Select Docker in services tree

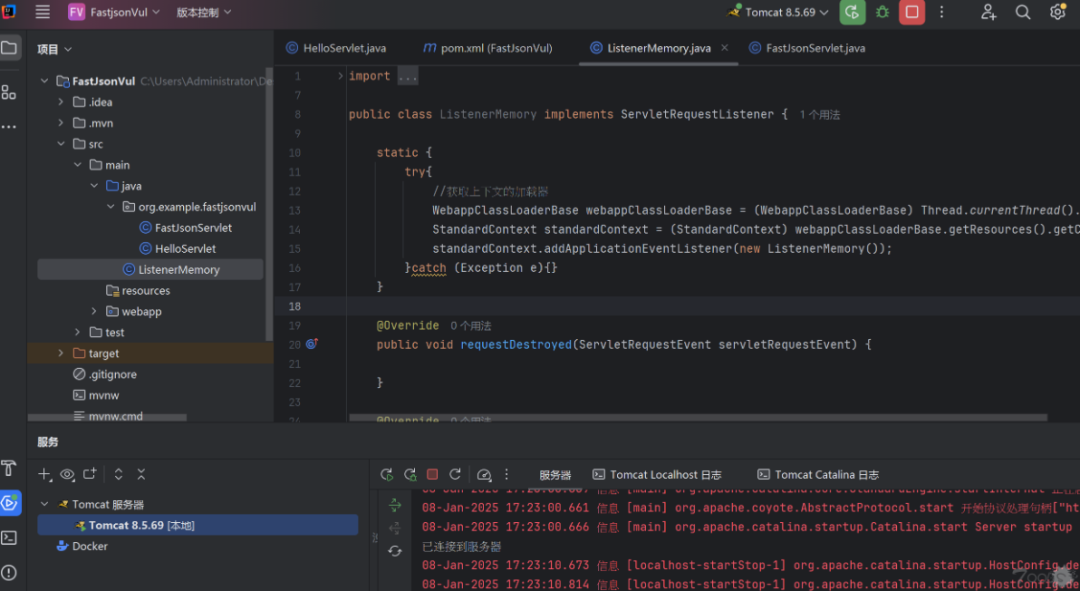pos(82,546)
